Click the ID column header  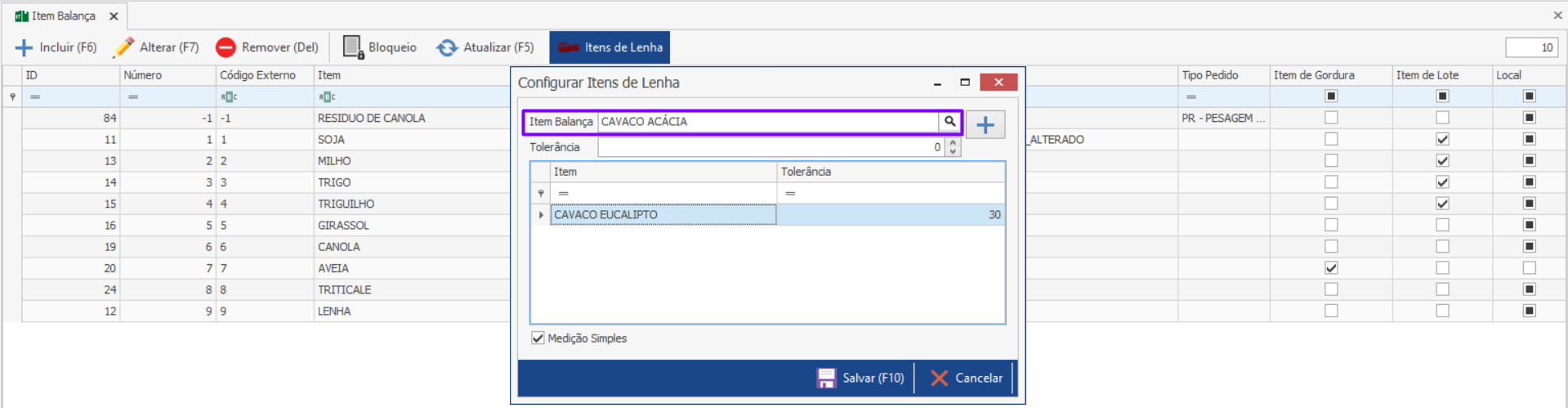71,75
